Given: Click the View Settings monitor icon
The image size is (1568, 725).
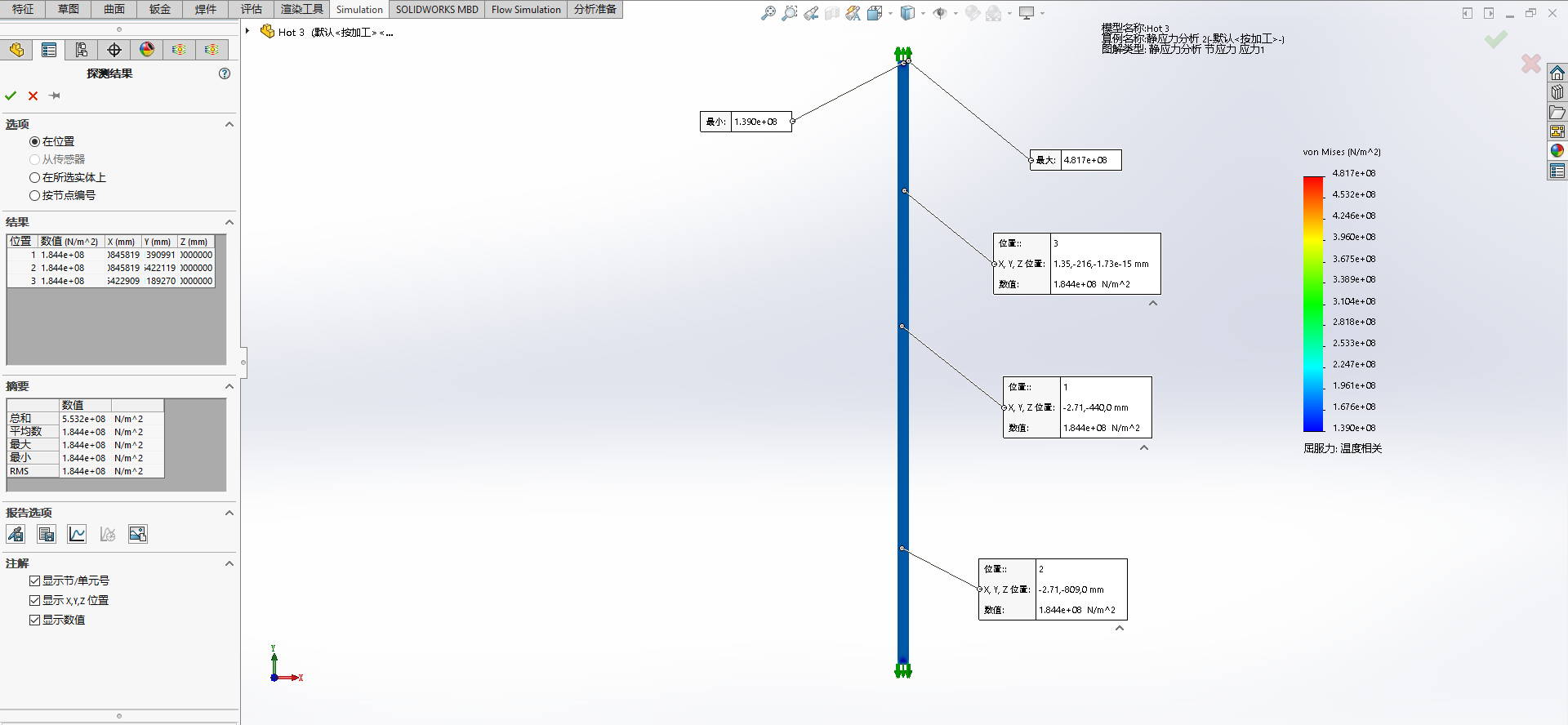Looking at the screenshot, I should [1027, 13].
